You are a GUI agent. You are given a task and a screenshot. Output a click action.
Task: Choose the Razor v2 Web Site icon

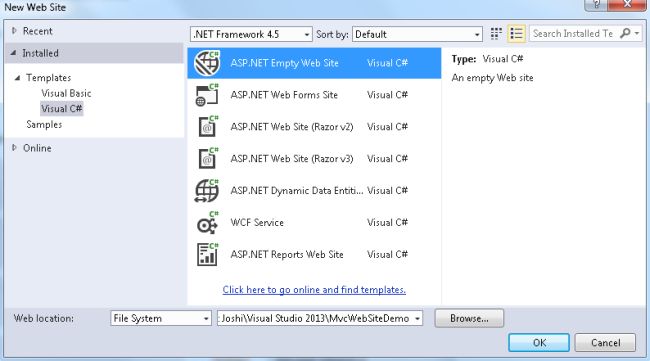point(207,127)
